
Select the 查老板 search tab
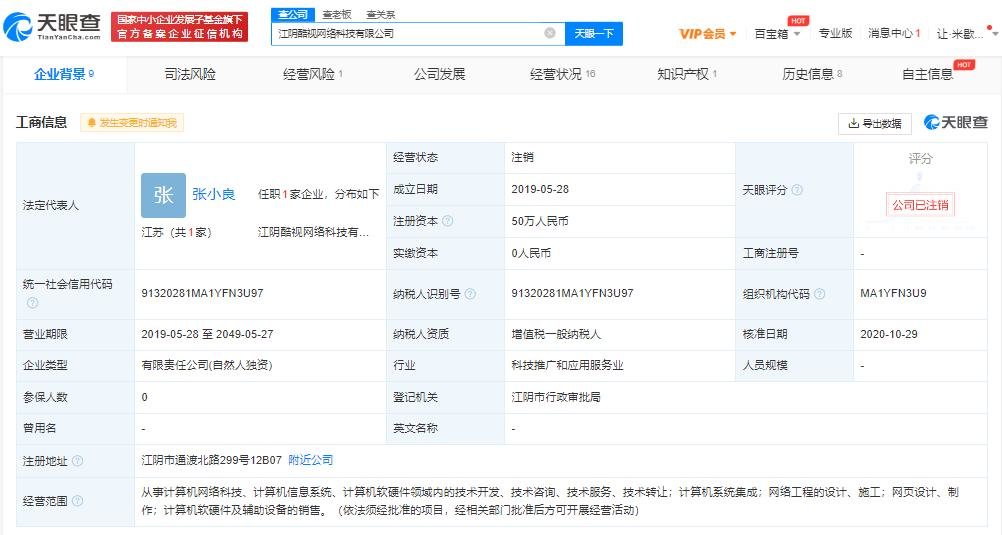(337, 14)
